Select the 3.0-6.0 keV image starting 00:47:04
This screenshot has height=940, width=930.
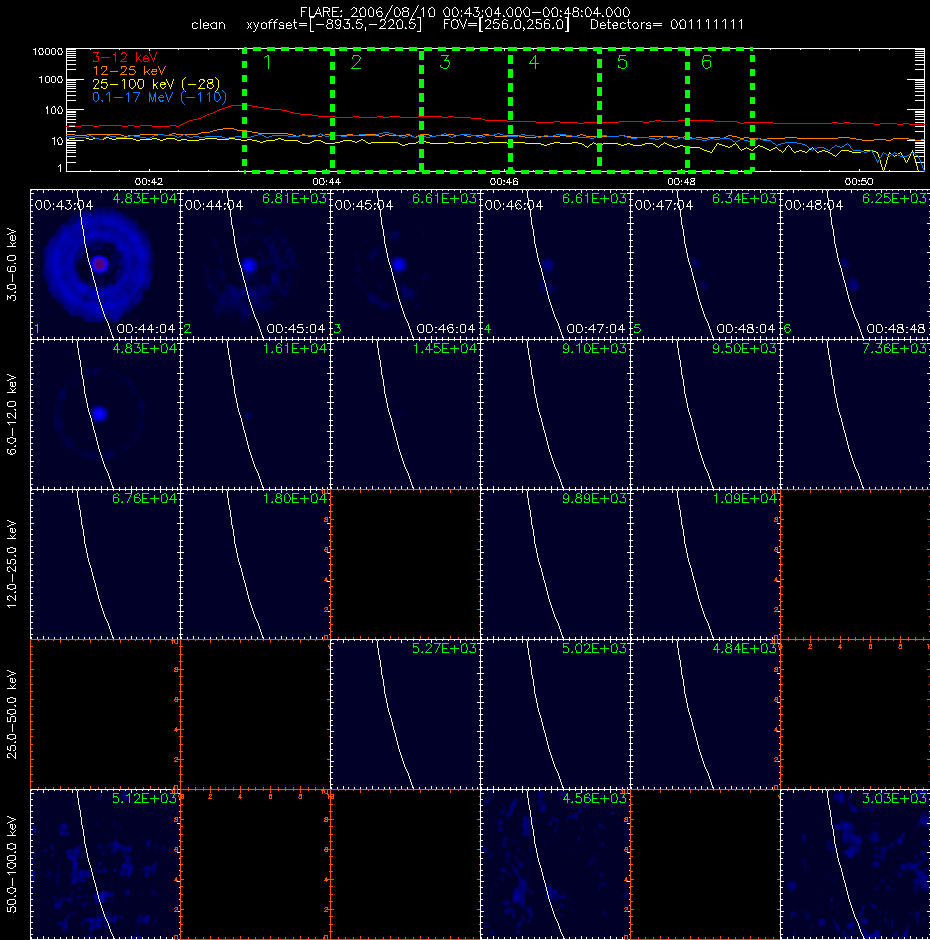705,264
